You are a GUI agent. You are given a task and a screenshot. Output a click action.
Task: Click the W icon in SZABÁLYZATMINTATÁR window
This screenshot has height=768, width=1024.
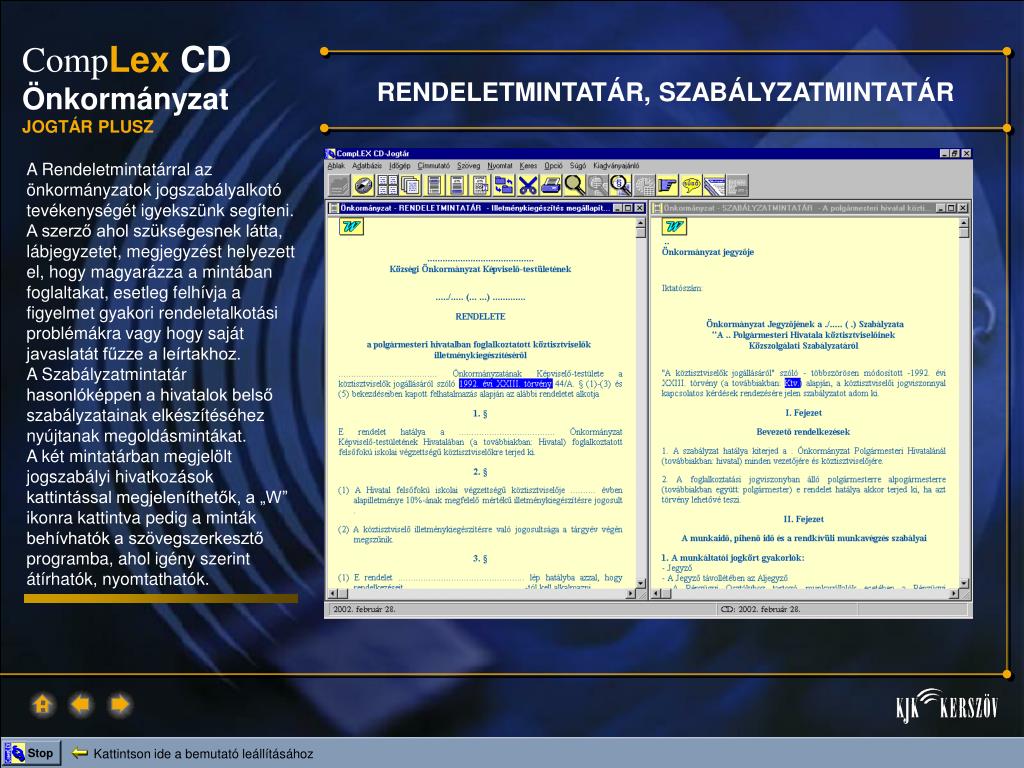(674, 227)
